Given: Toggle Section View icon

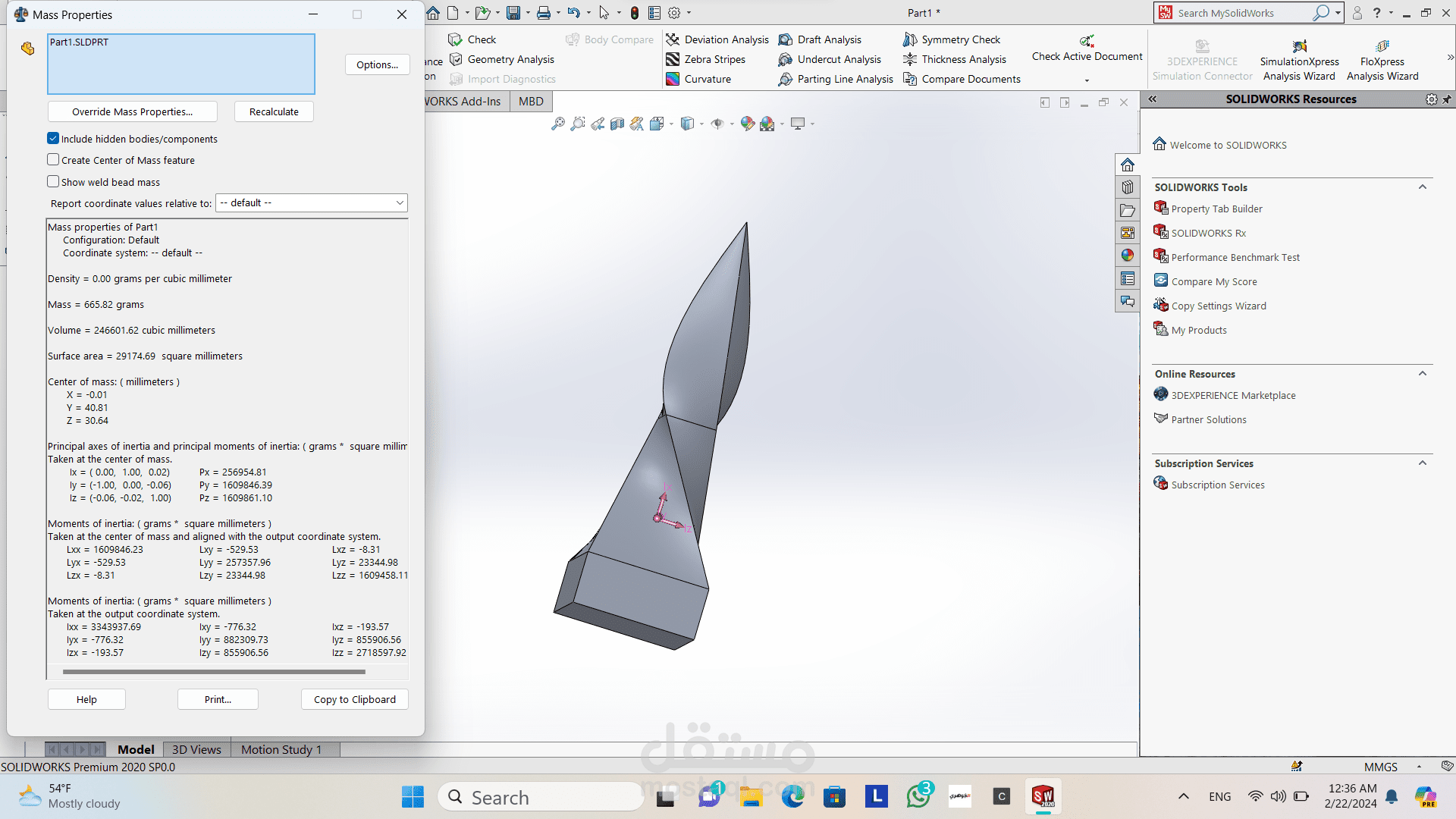Looking at the screenshot, I should tap(617, 124).
